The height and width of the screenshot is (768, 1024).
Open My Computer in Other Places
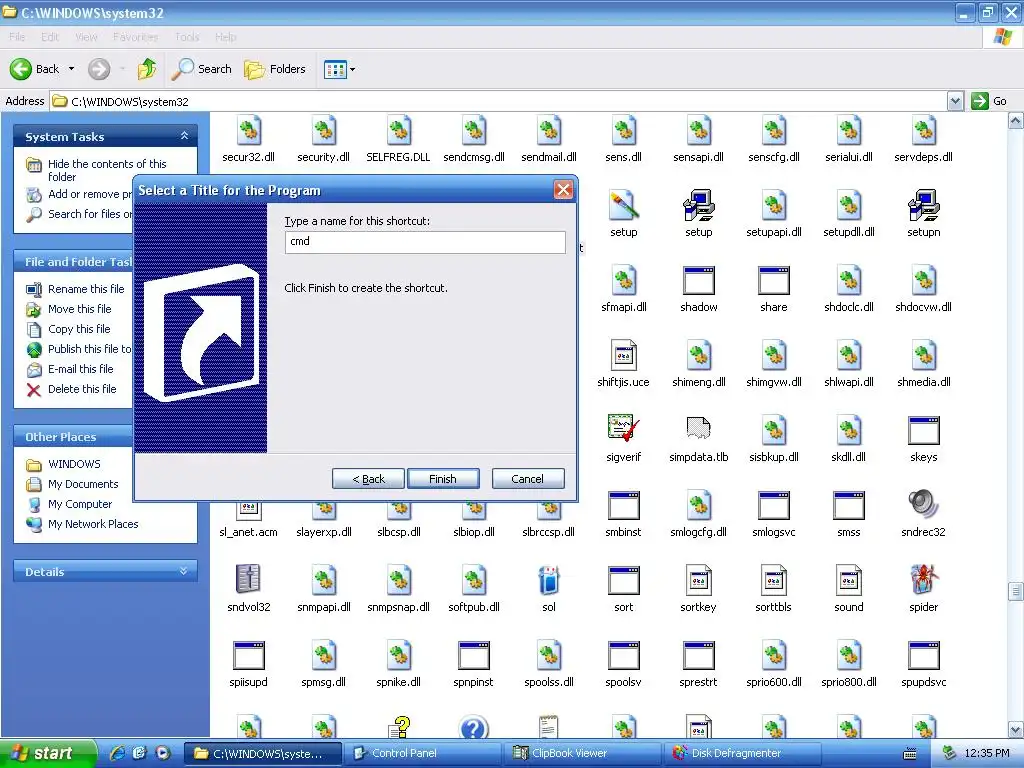pos(80,504)
